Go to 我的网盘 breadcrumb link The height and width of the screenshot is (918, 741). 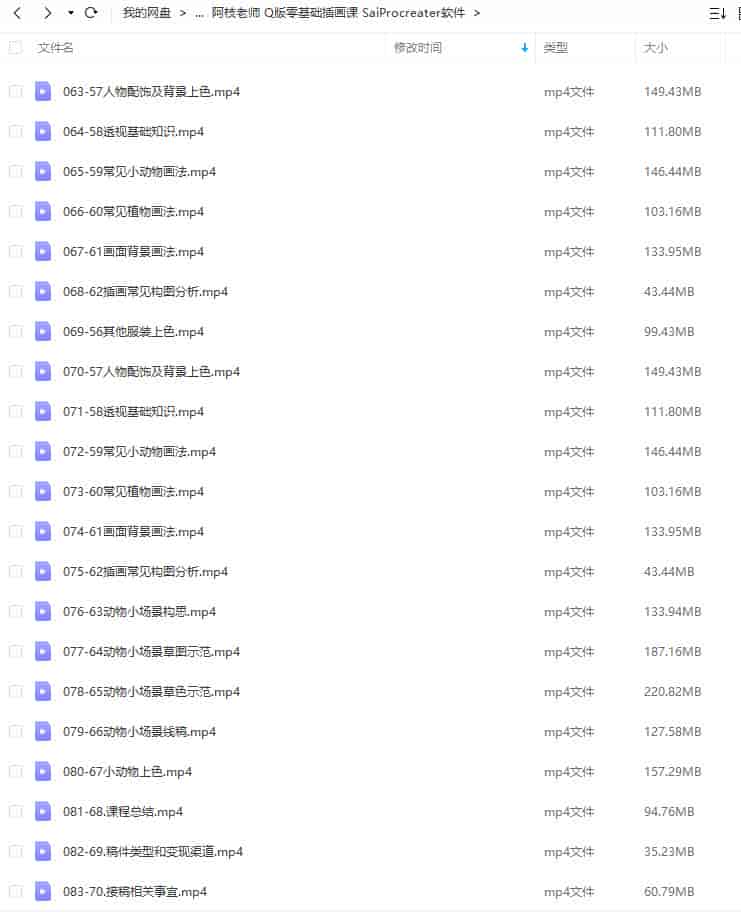tap(147, 13)
